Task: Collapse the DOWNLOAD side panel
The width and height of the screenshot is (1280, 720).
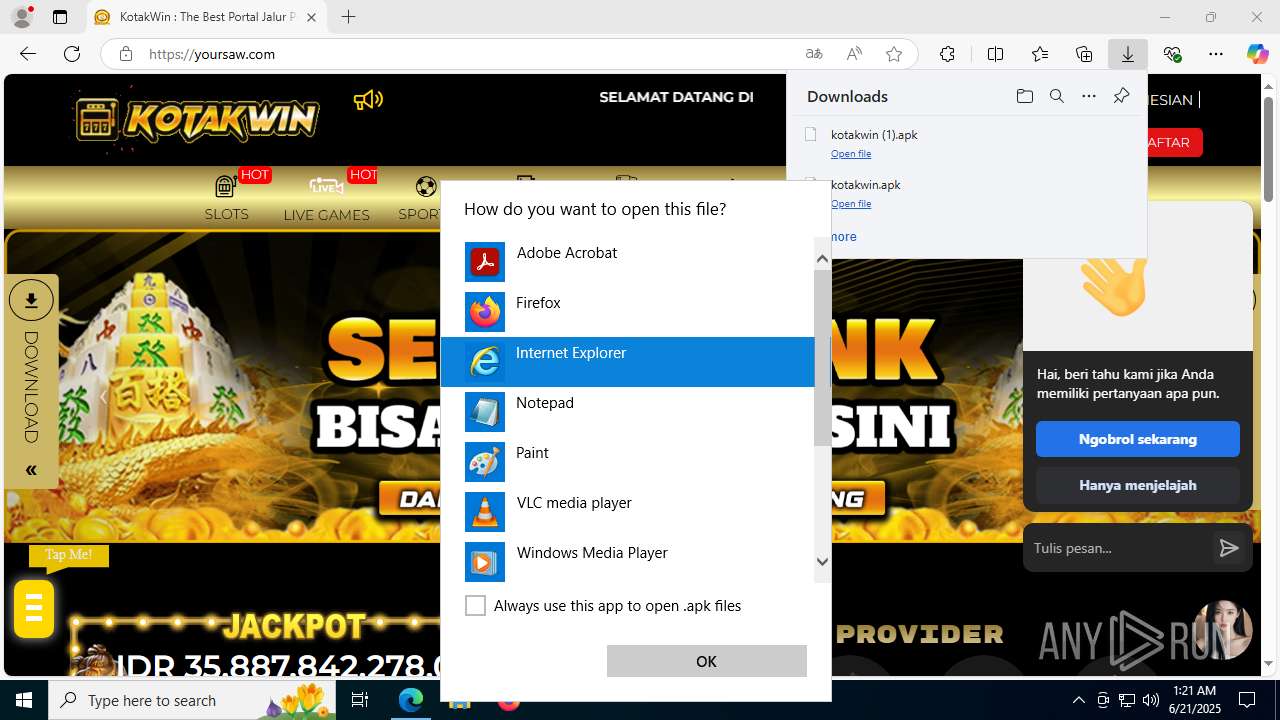Action: (x=31, y=470)
